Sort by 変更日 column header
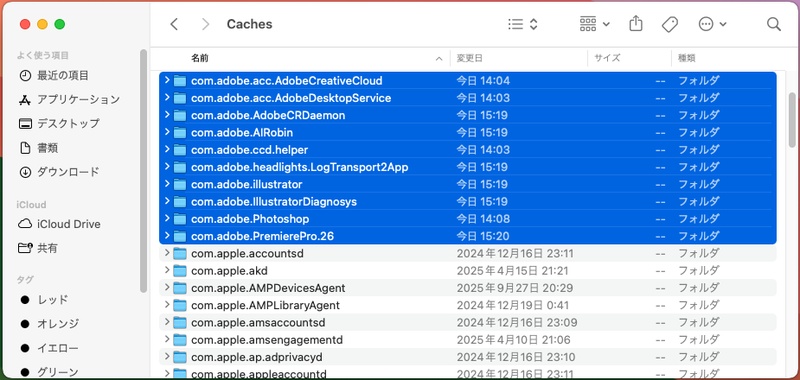The width and height of the screenshot is (800, 380). (469, 58)
